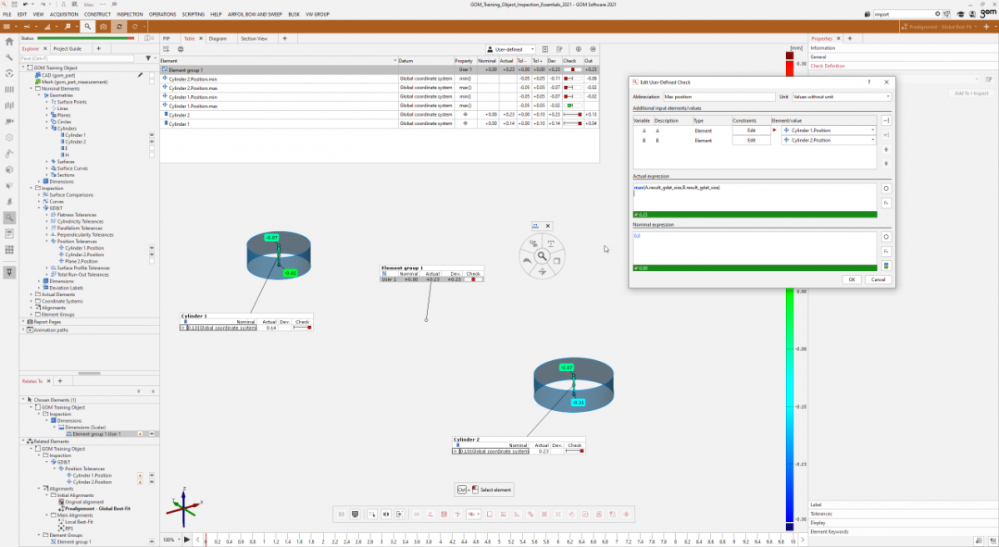Switch to the Section View tab

click(254, 39)
